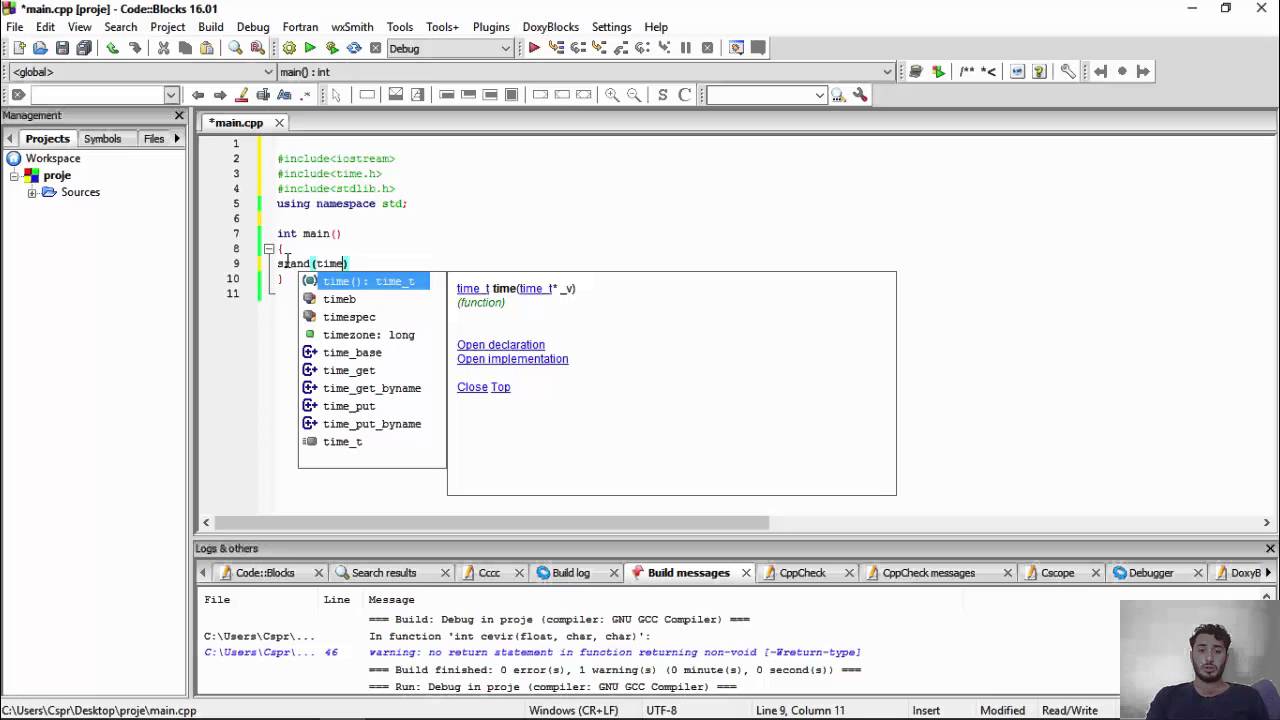
Task: Close the Management panel
Action: pyautogui.click(x=179, y=115)
